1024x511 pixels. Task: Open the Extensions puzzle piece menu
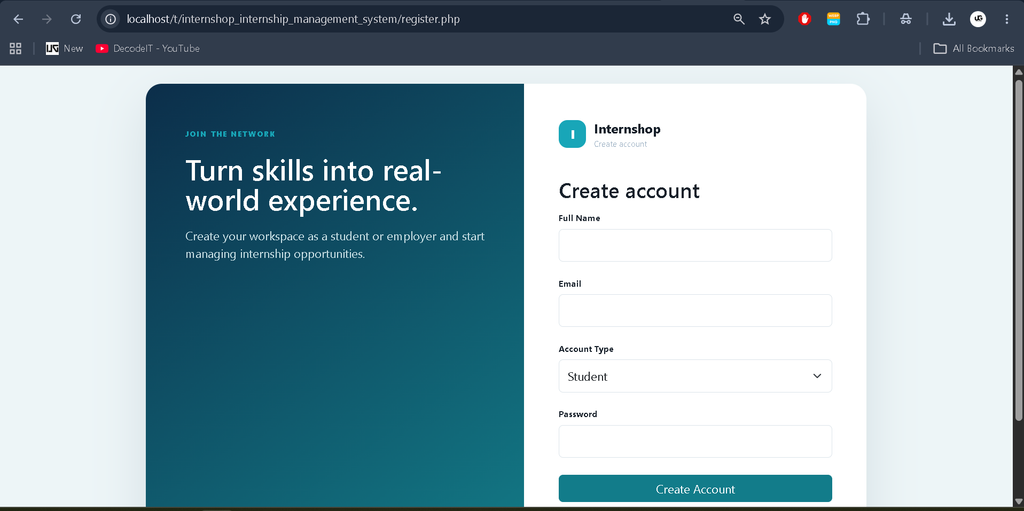(x=863, y=19)
